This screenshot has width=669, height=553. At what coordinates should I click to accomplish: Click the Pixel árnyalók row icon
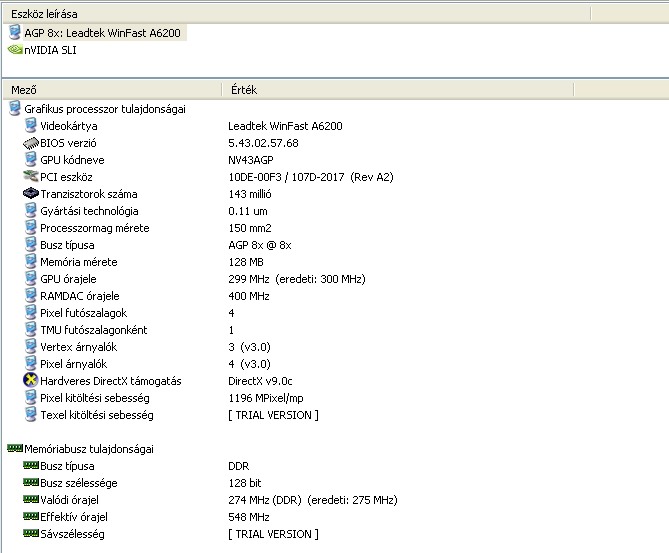[31, 364]
